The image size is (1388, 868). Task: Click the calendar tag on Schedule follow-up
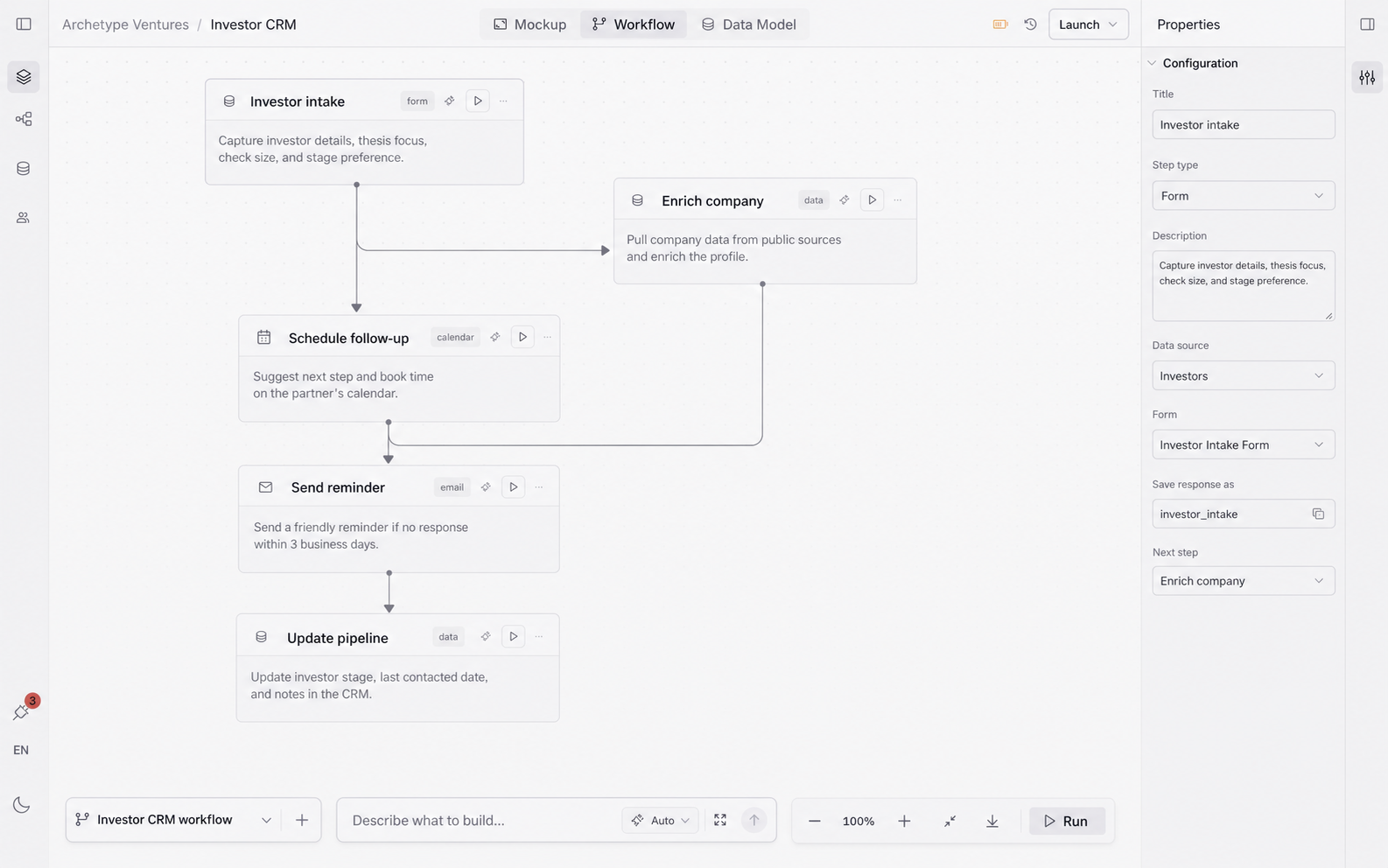point(455,337)
